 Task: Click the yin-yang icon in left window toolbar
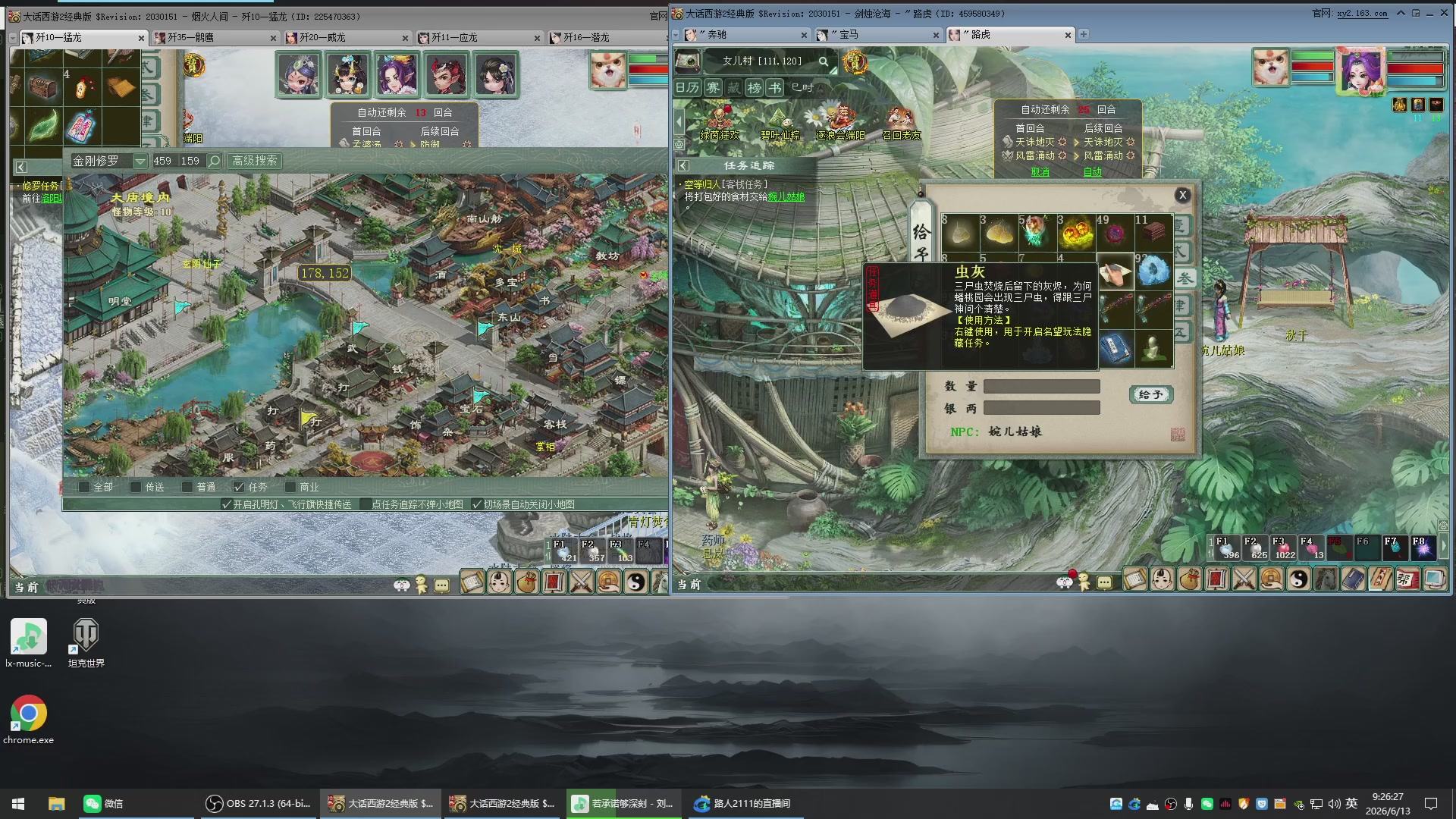point(635,582)
